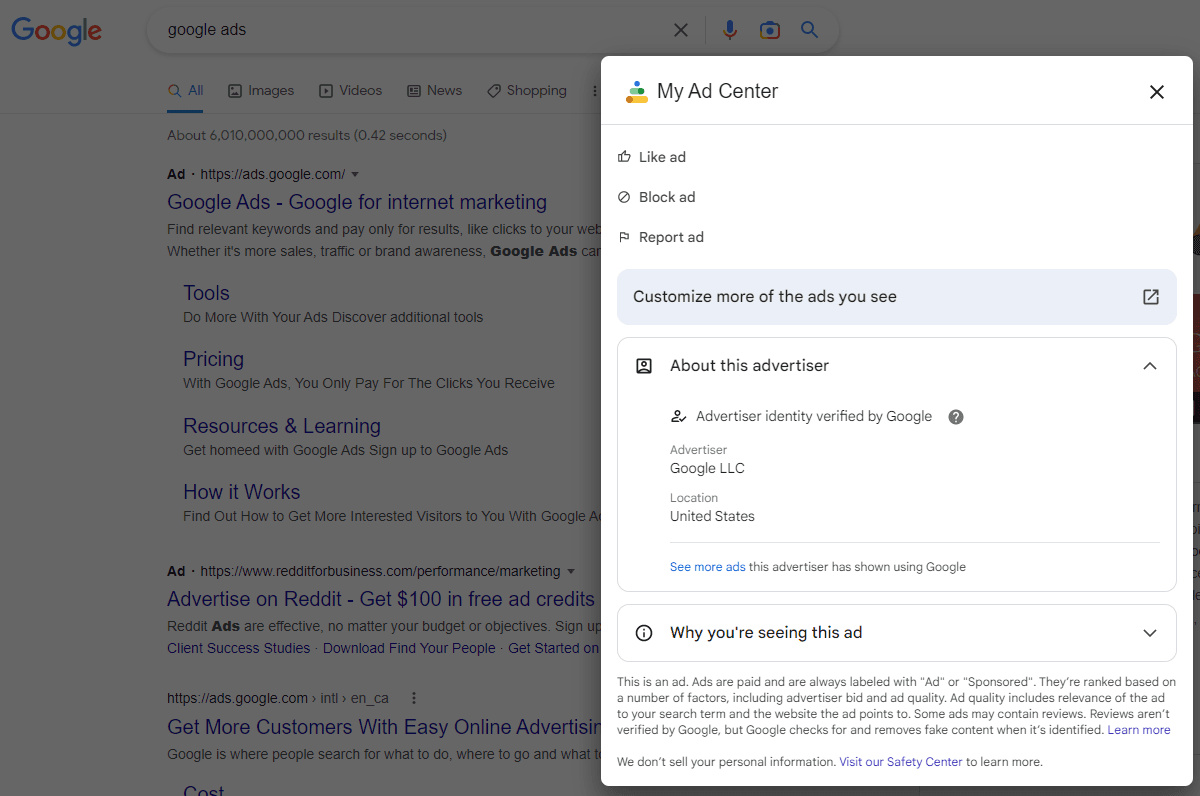This screenshot has width=1200, height=796.
Task: Collapse the About this advertiser section
Action: (1150, 366)
